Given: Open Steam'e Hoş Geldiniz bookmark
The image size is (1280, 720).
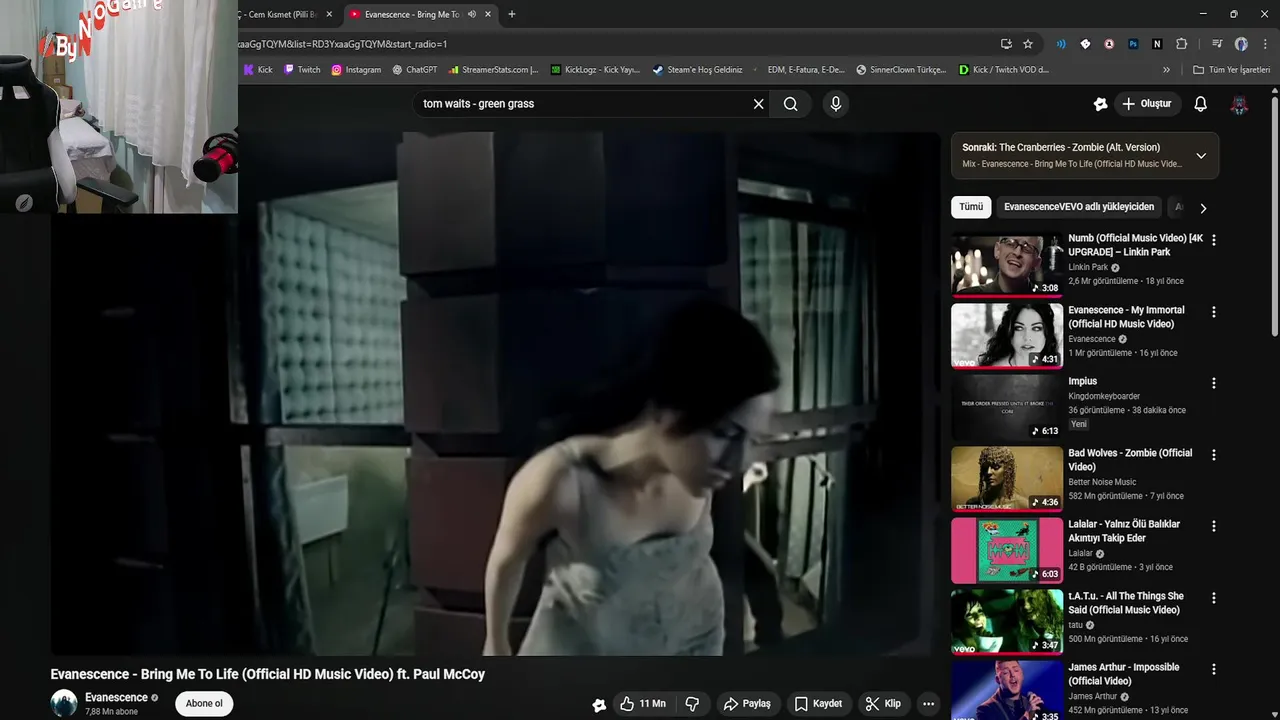Looking at the screenshot, I should tap(697, 70).
